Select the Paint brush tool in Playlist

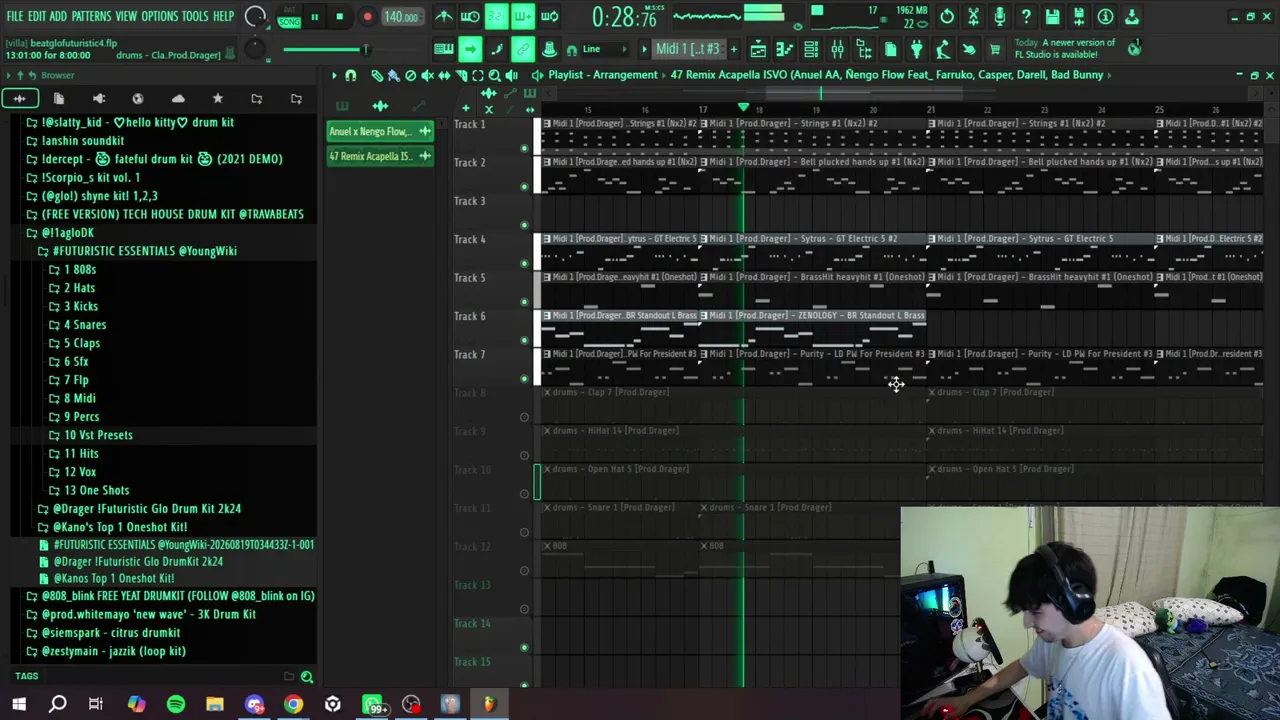pos(393,75)
